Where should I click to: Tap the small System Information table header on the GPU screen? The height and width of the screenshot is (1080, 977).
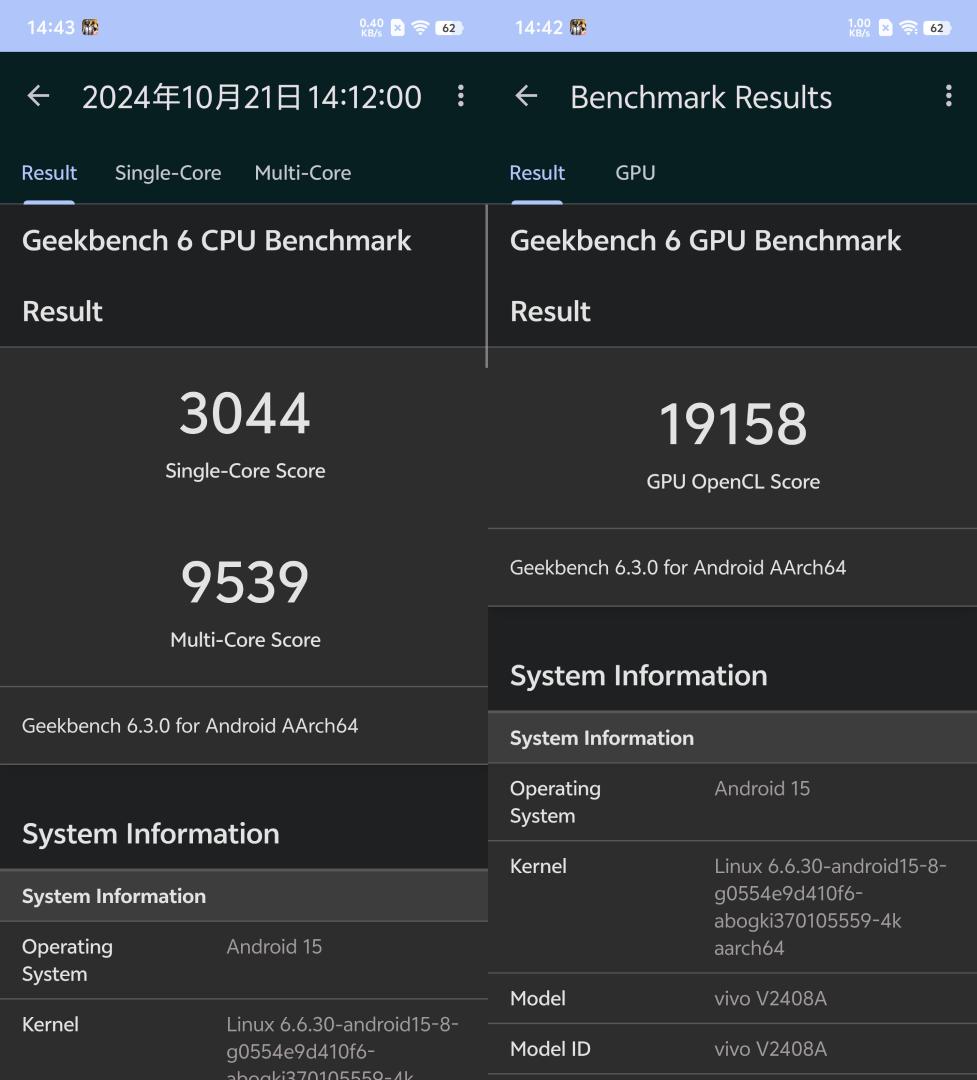tap(601, 738)
